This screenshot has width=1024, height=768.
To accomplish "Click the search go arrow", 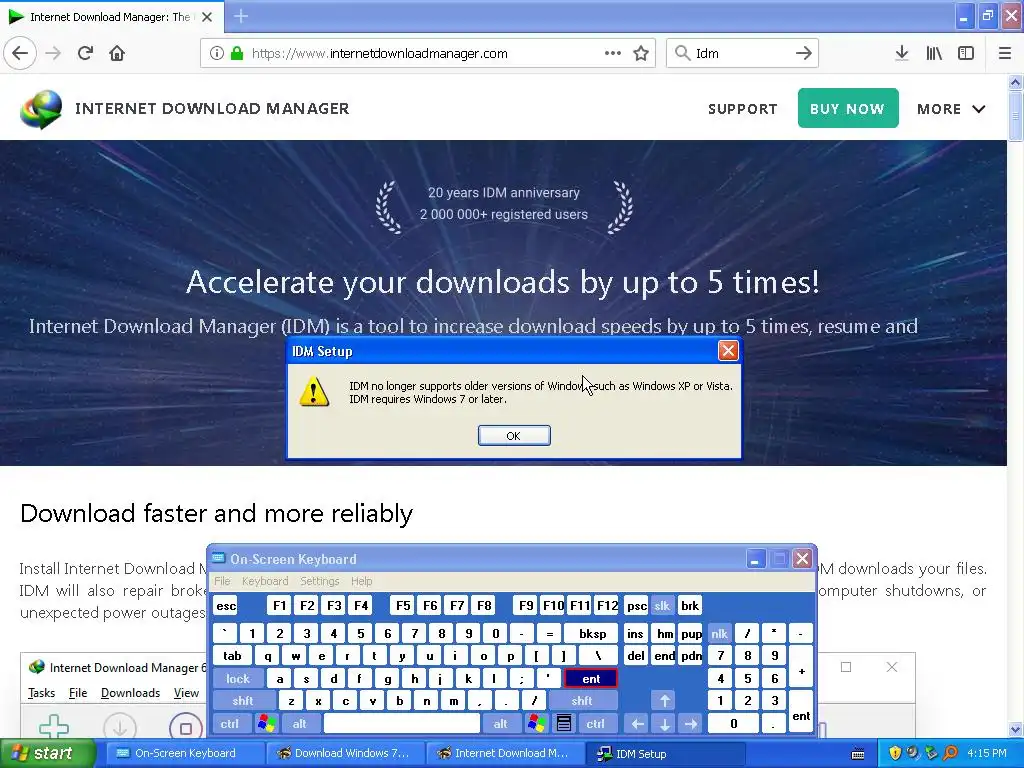I will [x=803, y=53].
